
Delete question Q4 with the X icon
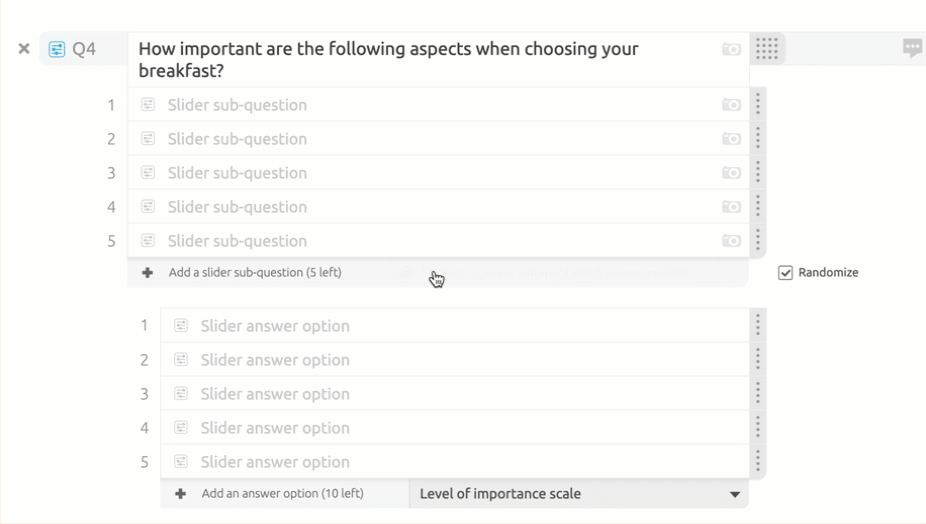tap(24, 48)
